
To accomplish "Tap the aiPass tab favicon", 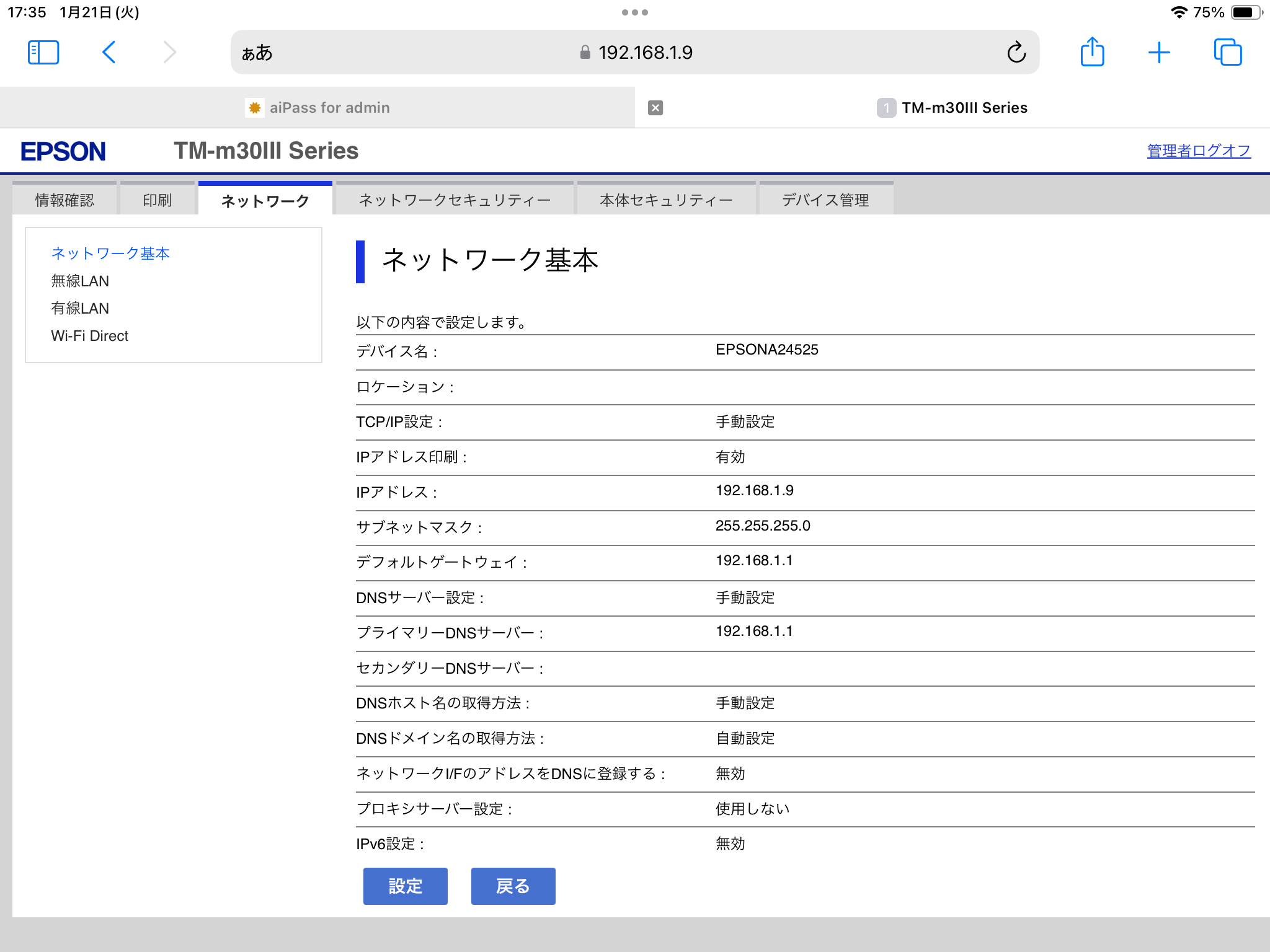I will (254, 108).
